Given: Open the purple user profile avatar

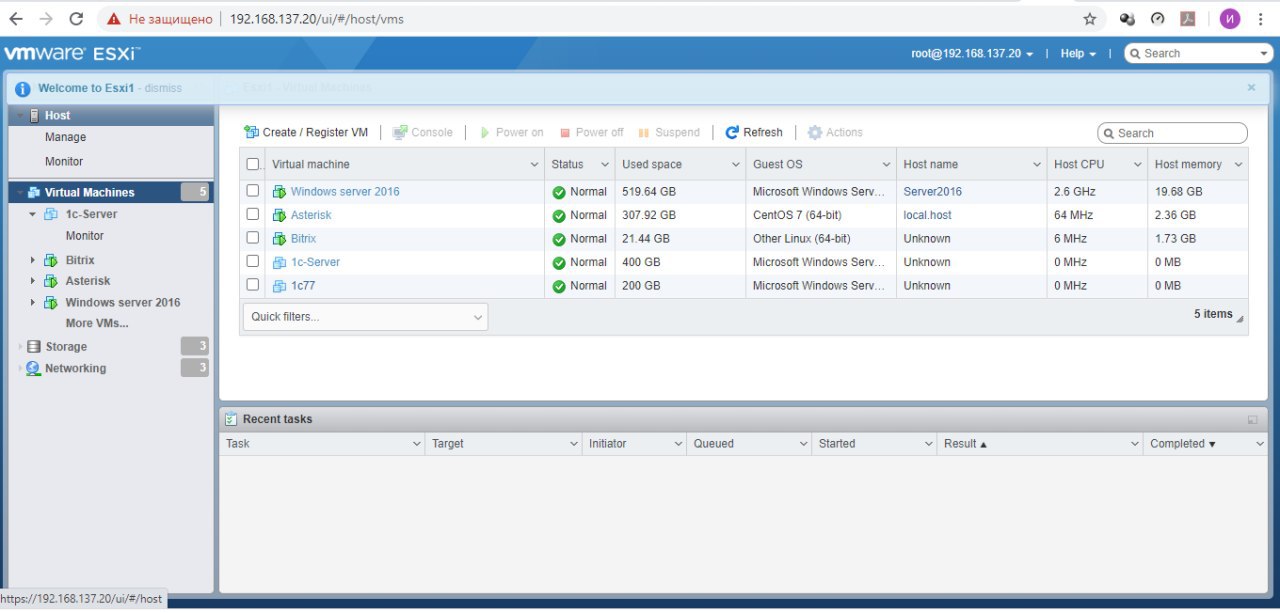Looking at the screenshot, I should coord(1230,18).
